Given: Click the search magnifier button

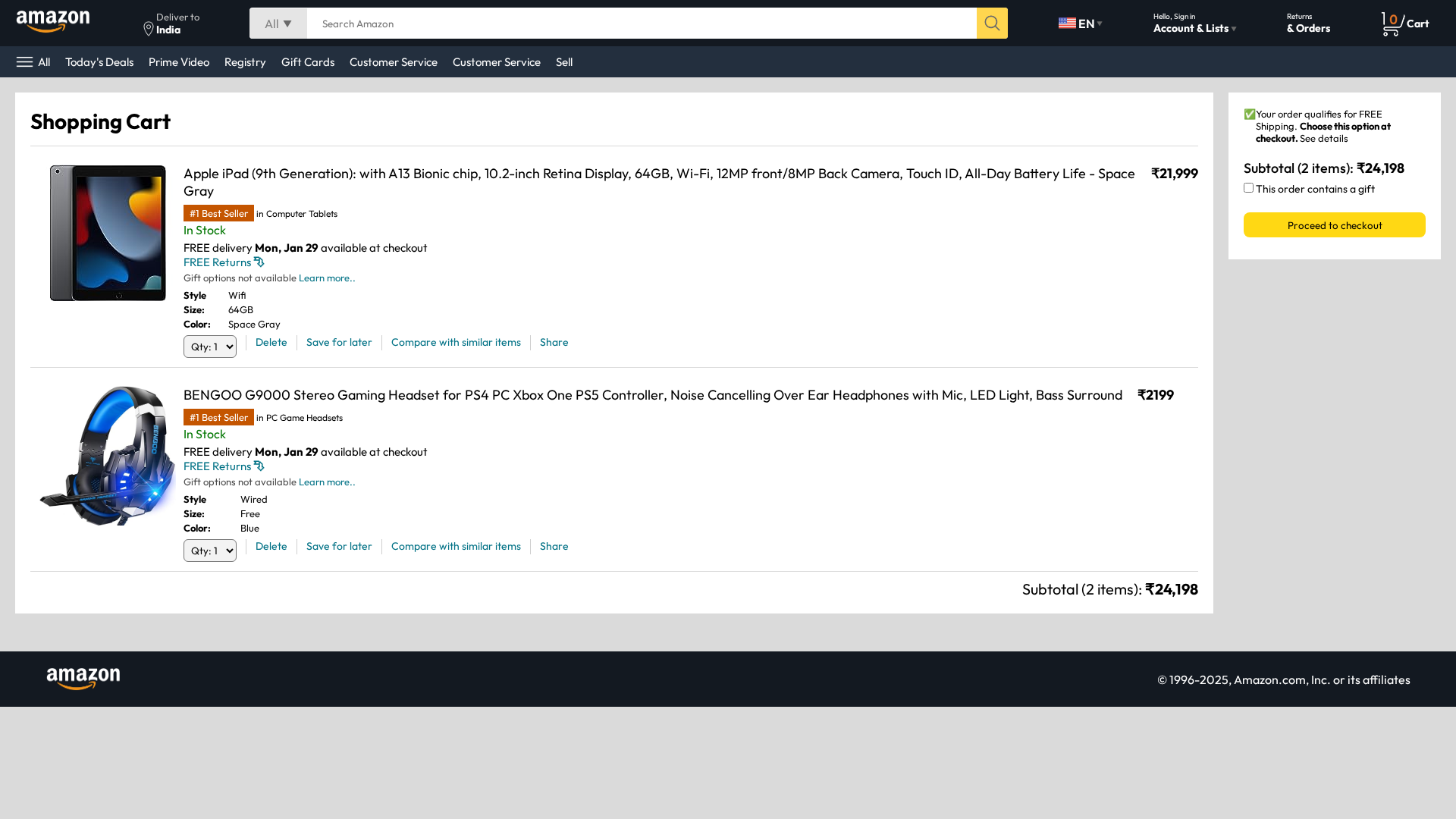Looking at the screenshot, I should (992, 24).
